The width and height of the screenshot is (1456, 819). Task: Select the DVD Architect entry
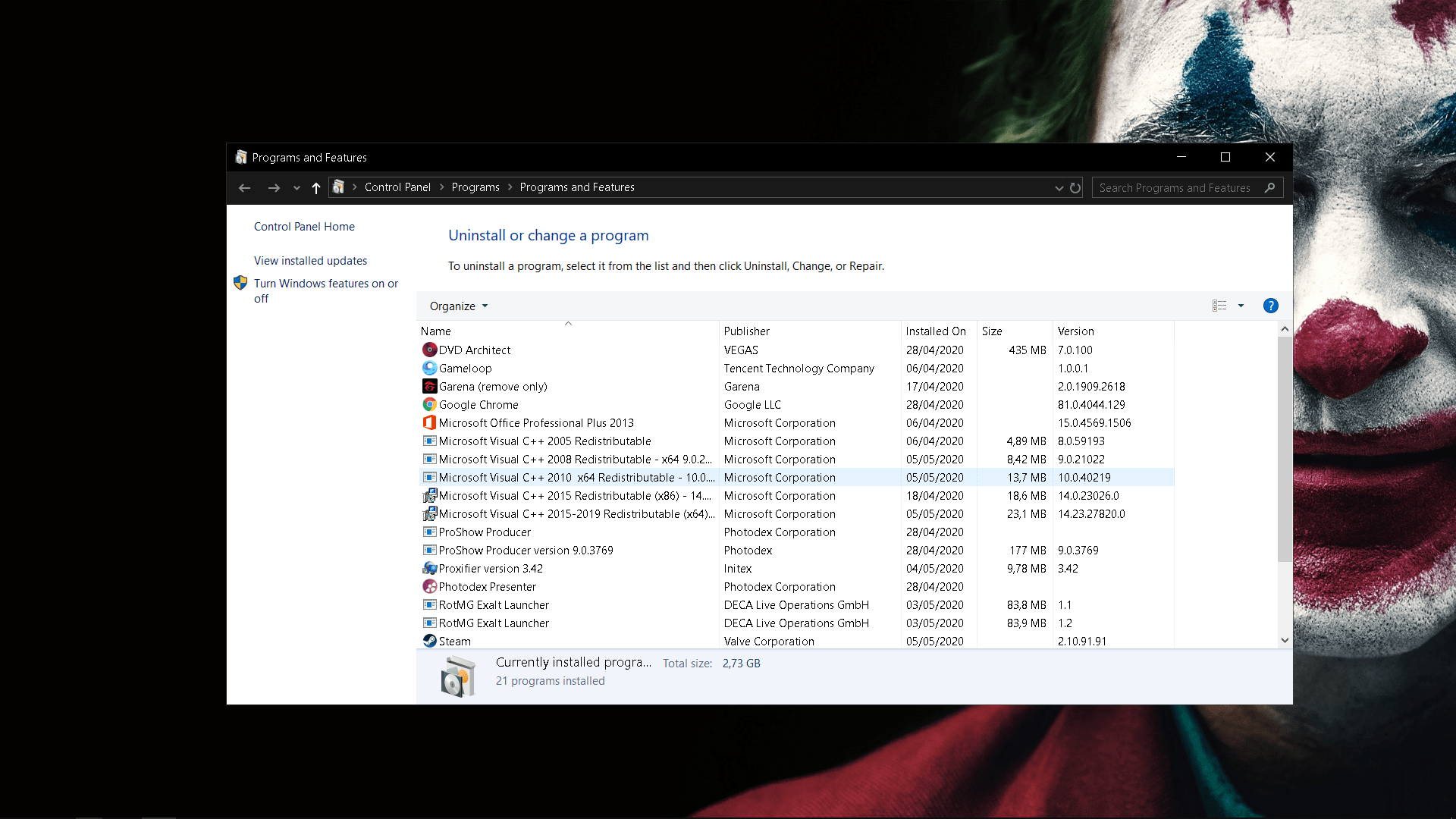click(797, 350)
